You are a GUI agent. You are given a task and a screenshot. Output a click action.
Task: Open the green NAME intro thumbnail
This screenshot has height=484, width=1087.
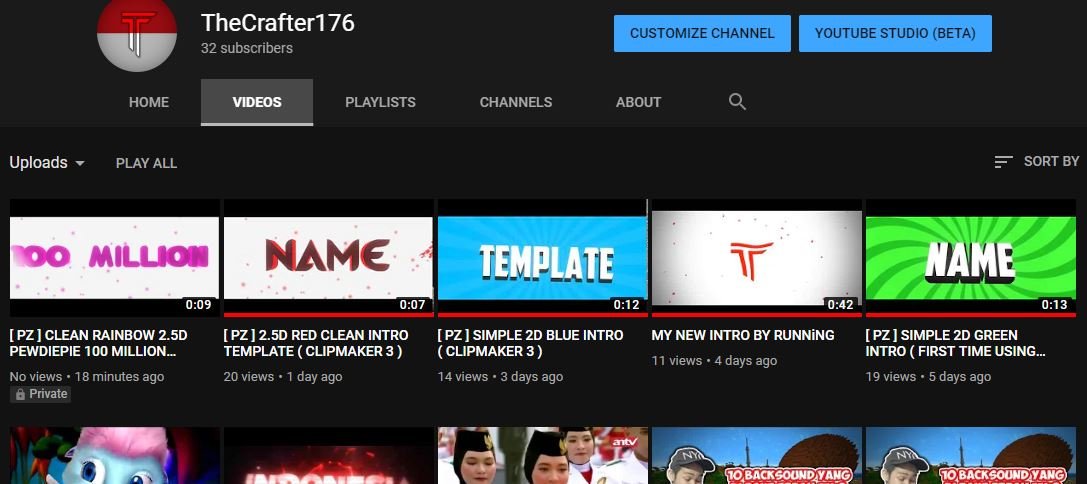[971, 258]
